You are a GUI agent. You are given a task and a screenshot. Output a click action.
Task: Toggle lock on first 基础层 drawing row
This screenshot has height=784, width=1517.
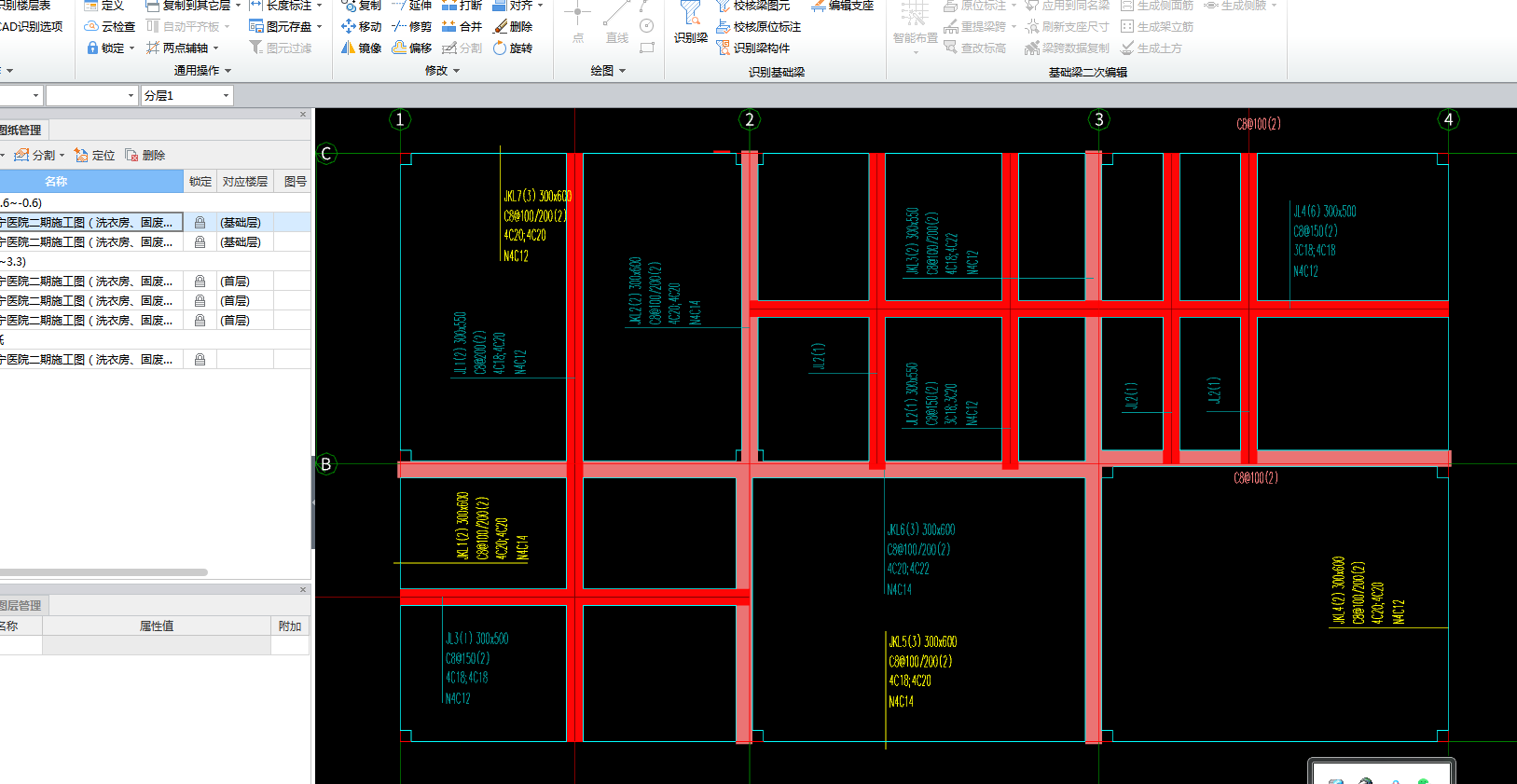click(200, 223)
